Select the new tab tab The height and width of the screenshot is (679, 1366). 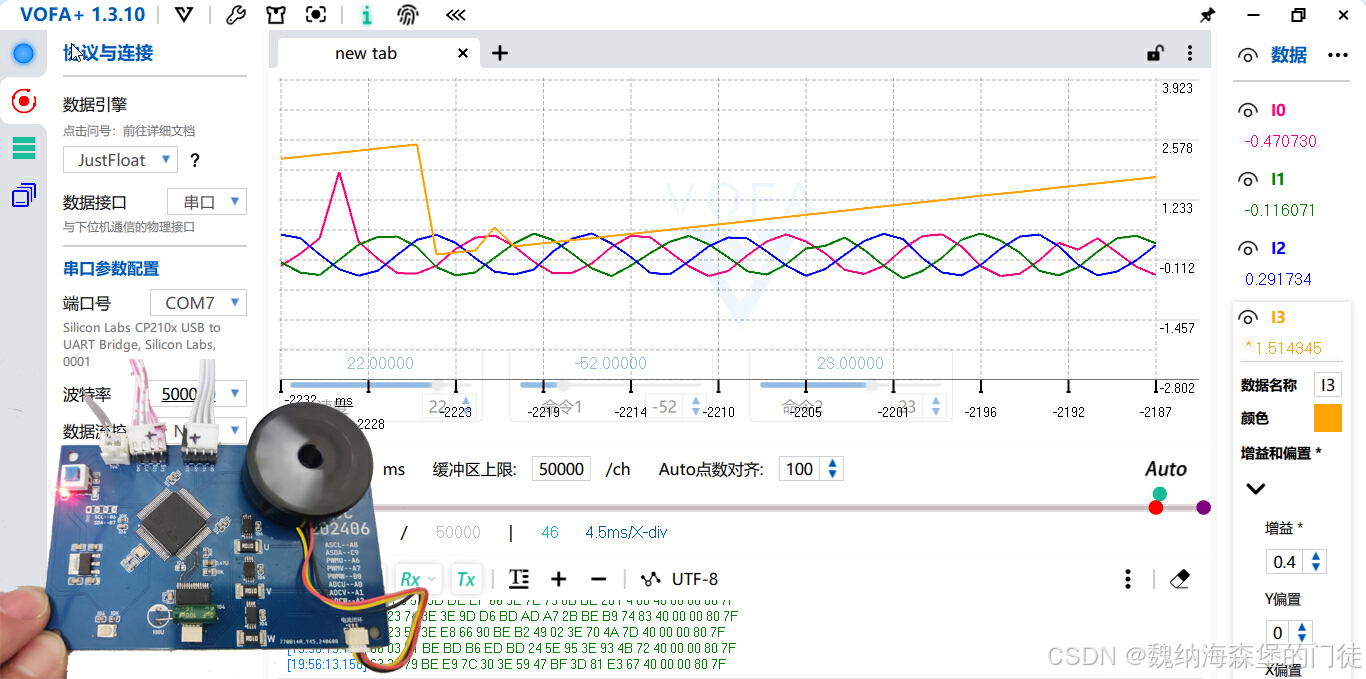[366, 54]
